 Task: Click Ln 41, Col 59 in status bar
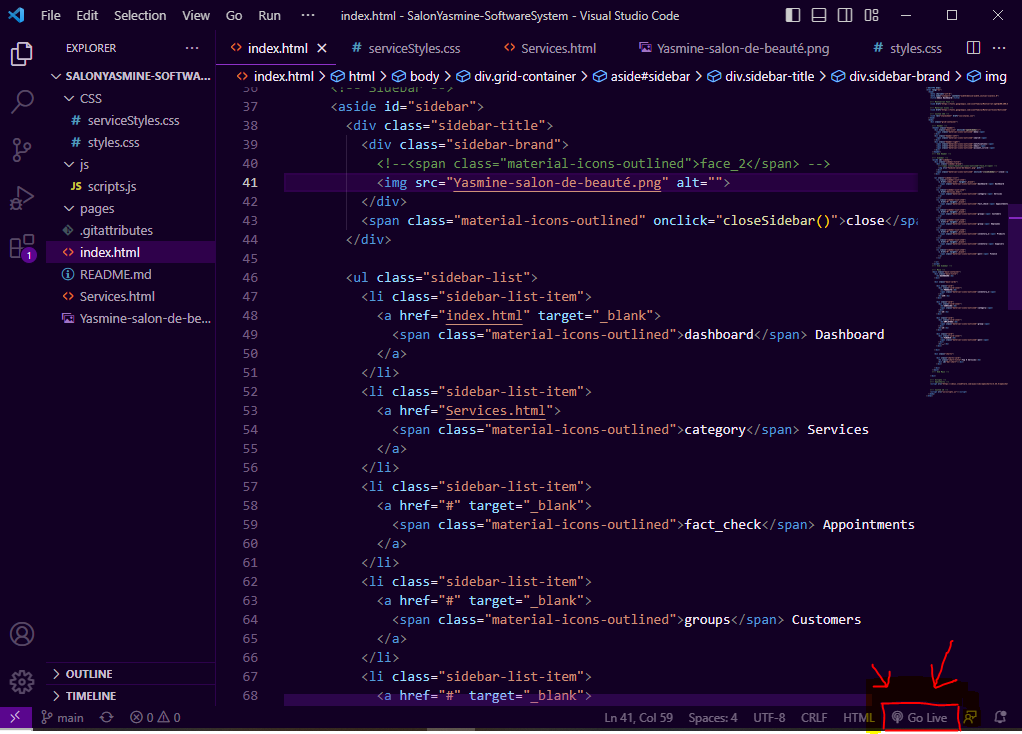click(x=638, y=717)
